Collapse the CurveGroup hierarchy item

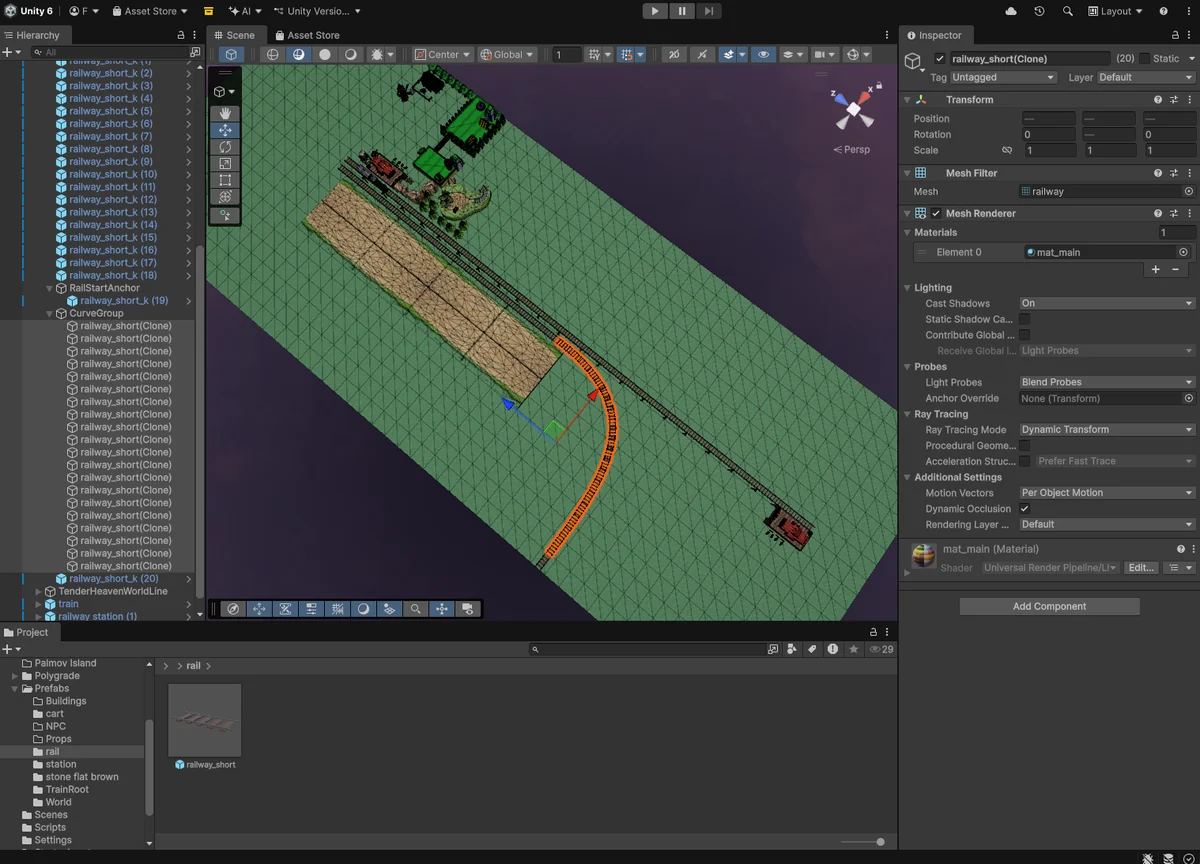pyautogui.click(x=49, y=313)
